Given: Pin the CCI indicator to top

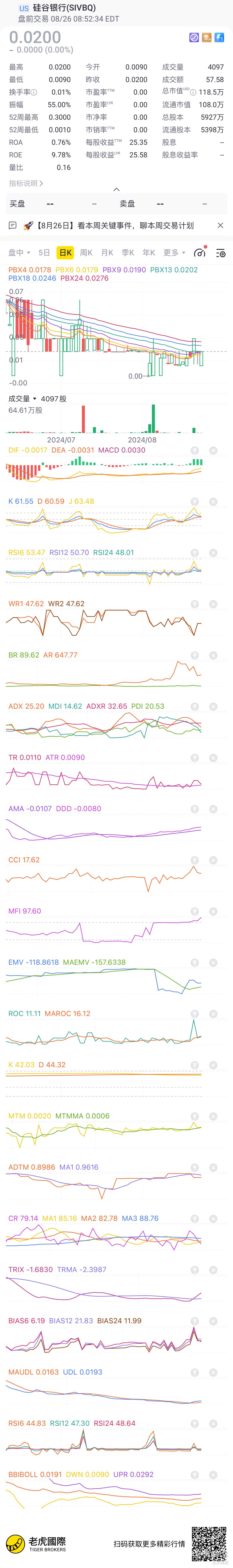Looking at the screenshot, I should pyautogui.click(x=195, y=860).
